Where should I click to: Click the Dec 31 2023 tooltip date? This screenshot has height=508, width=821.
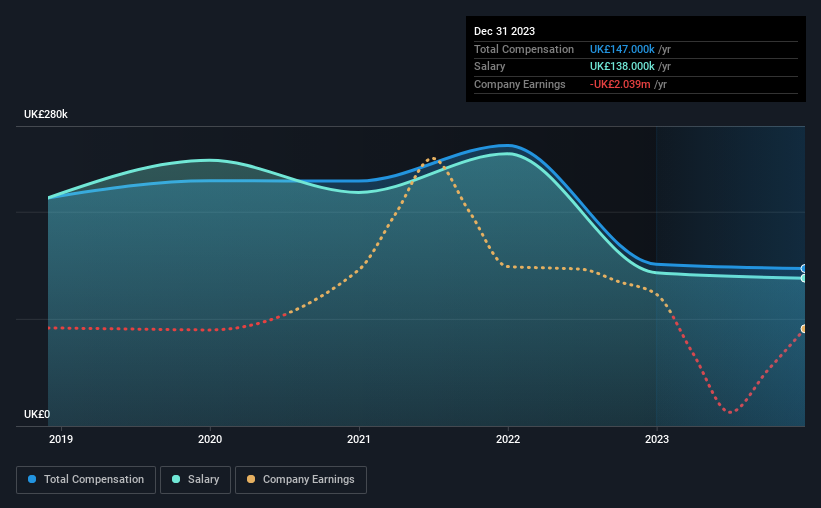point(504,31)
